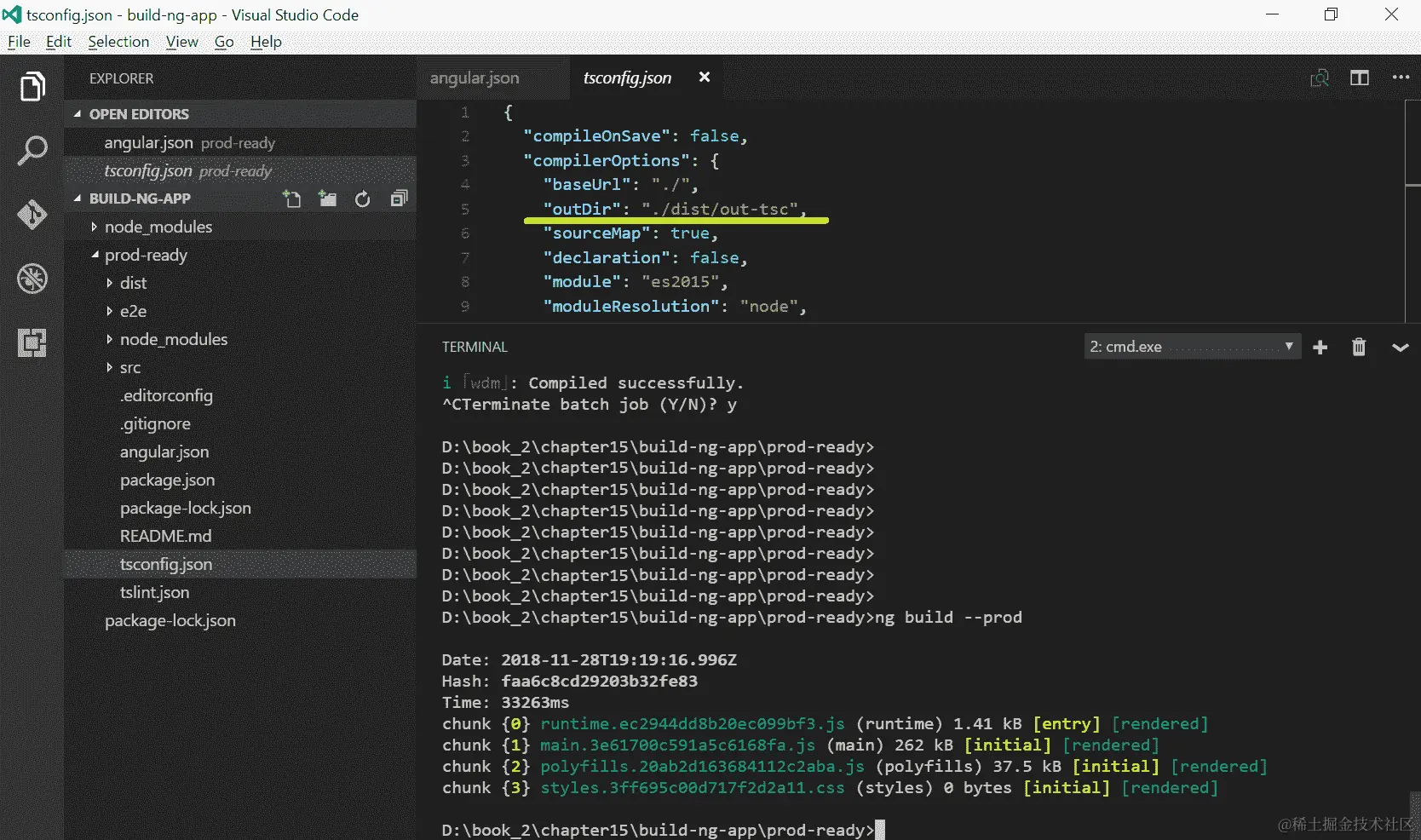
Task: Kill the active terminal
Action: [x=1359, y=347]
